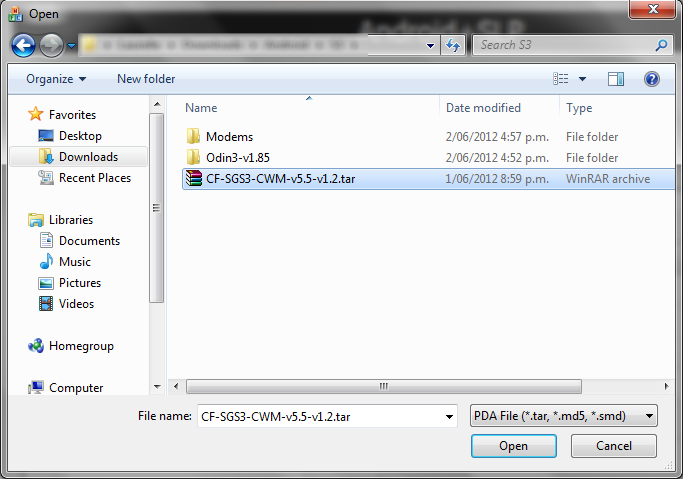Select CF-SGS3-CWM-v5.5-v1.2.tar archive file
The width and height of the screenshot is (683, 479).
click(x=428, y=179)
